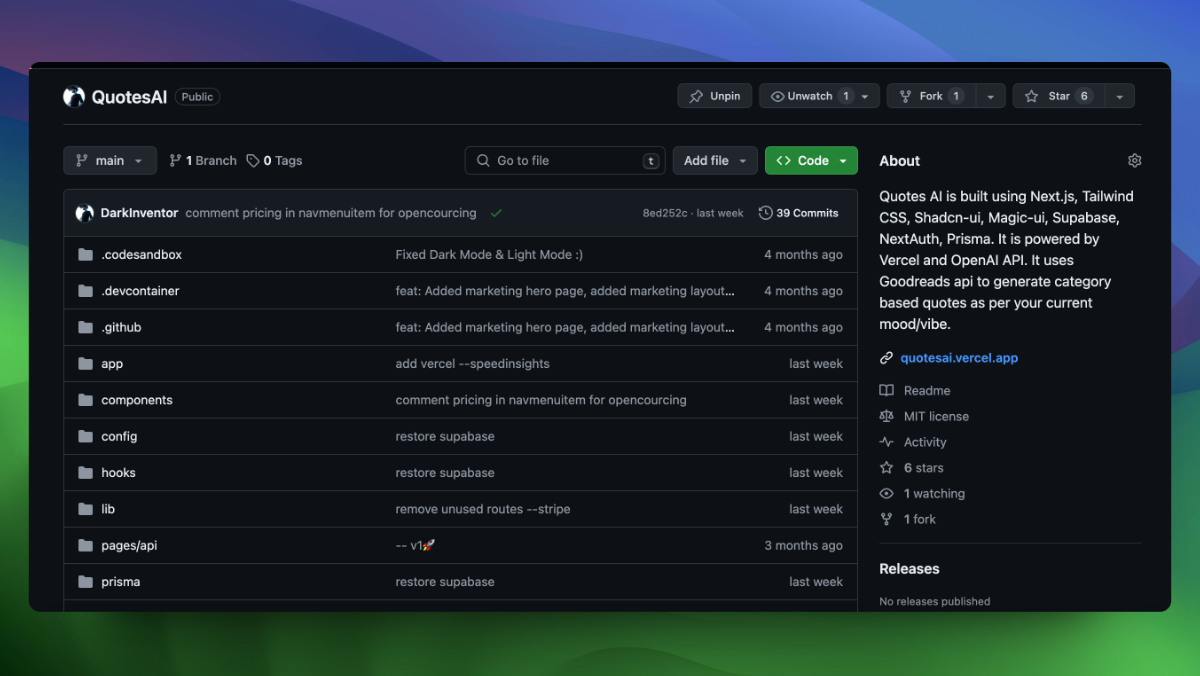The image size is (1200, 676).
Task: View the 39 Commits history
Action: [x=799, y=213]
